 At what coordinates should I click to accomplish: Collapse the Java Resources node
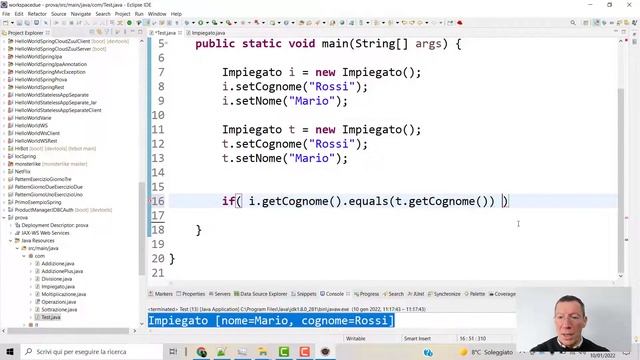11,240
